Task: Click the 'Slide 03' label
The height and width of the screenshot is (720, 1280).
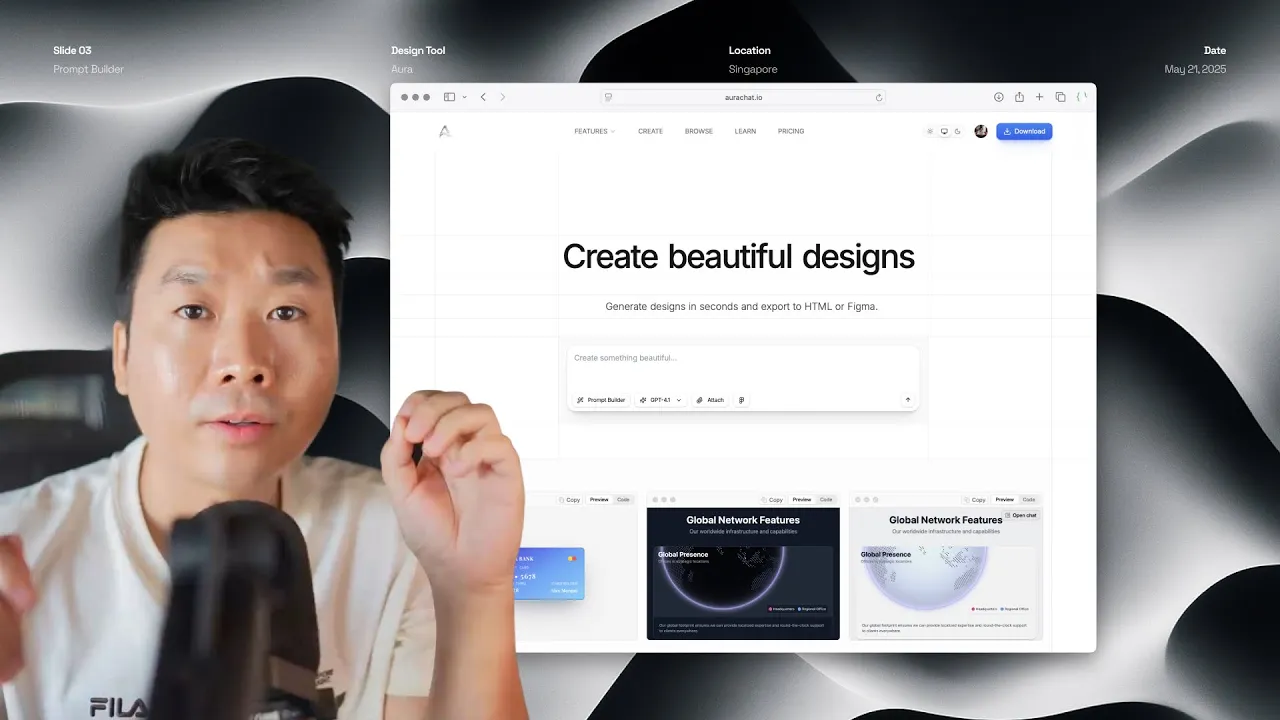Action: click(x=72, y=50)
